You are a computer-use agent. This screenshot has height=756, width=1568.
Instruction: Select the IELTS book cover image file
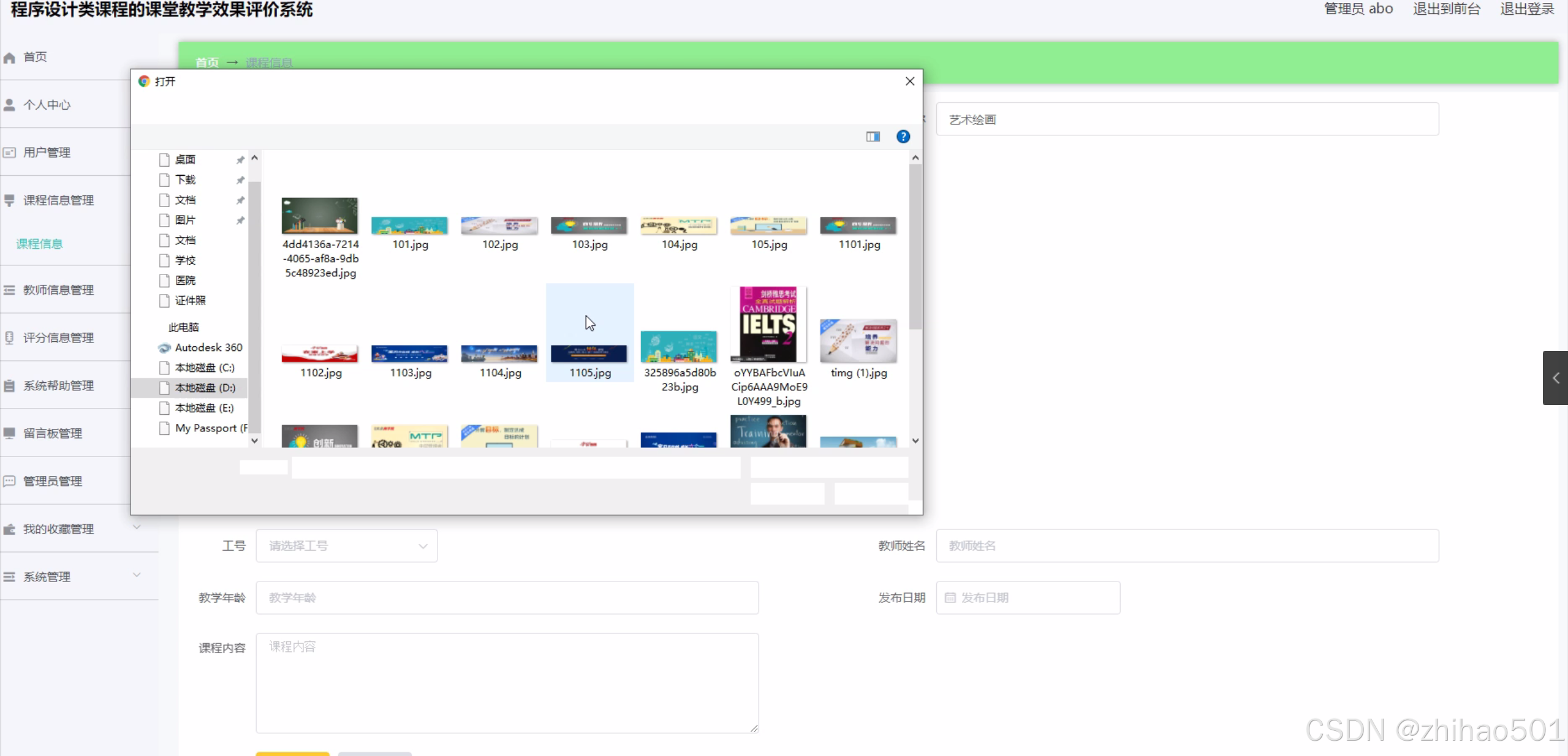click(768, 325)
